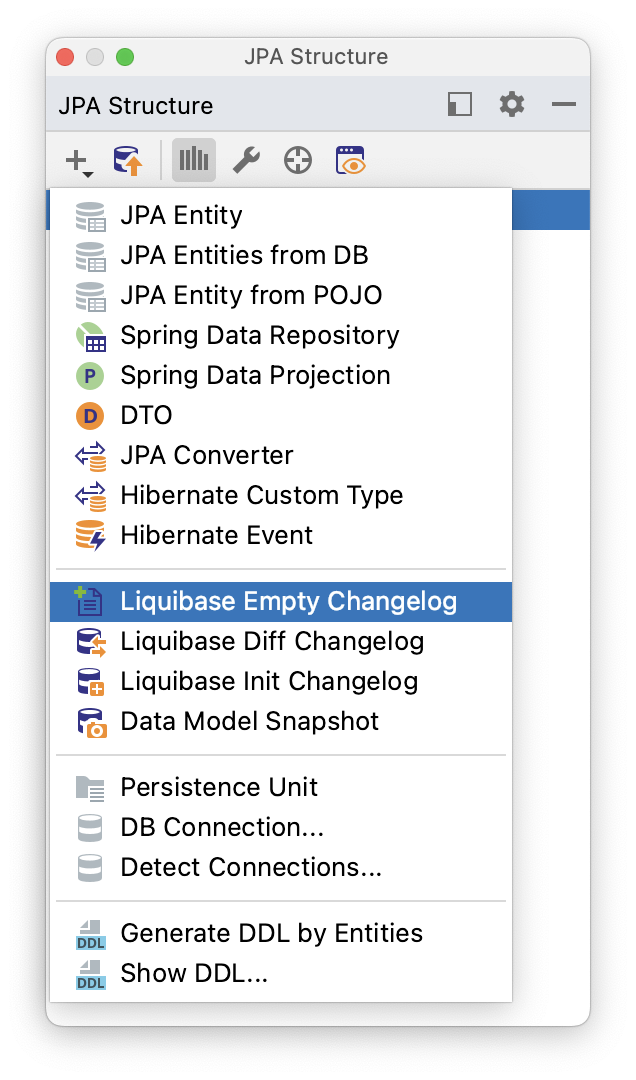Open DB Connection... dialog
The image size is (636, 1080).
pyautogui.click(x=281, y=827)
